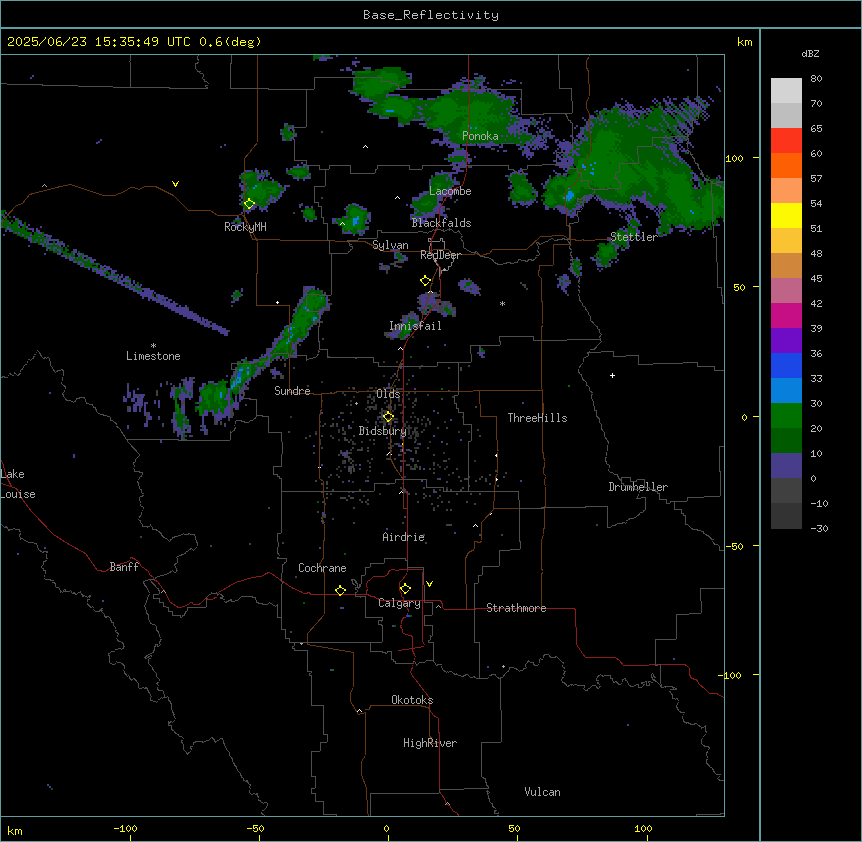Click the km unit label at bottom left

[x=15, y=830]
